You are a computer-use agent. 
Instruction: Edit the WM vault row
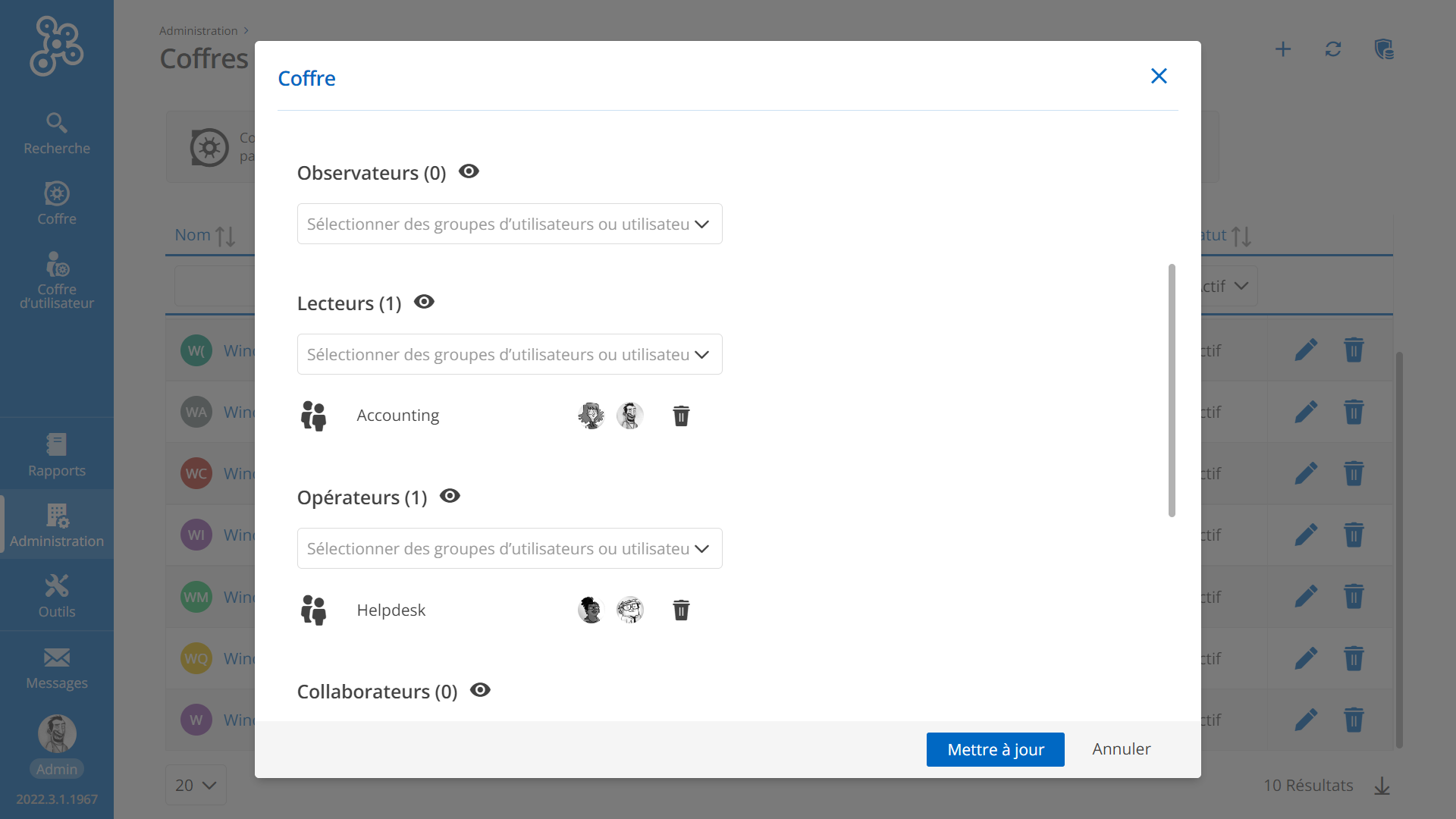(1305, 596)
